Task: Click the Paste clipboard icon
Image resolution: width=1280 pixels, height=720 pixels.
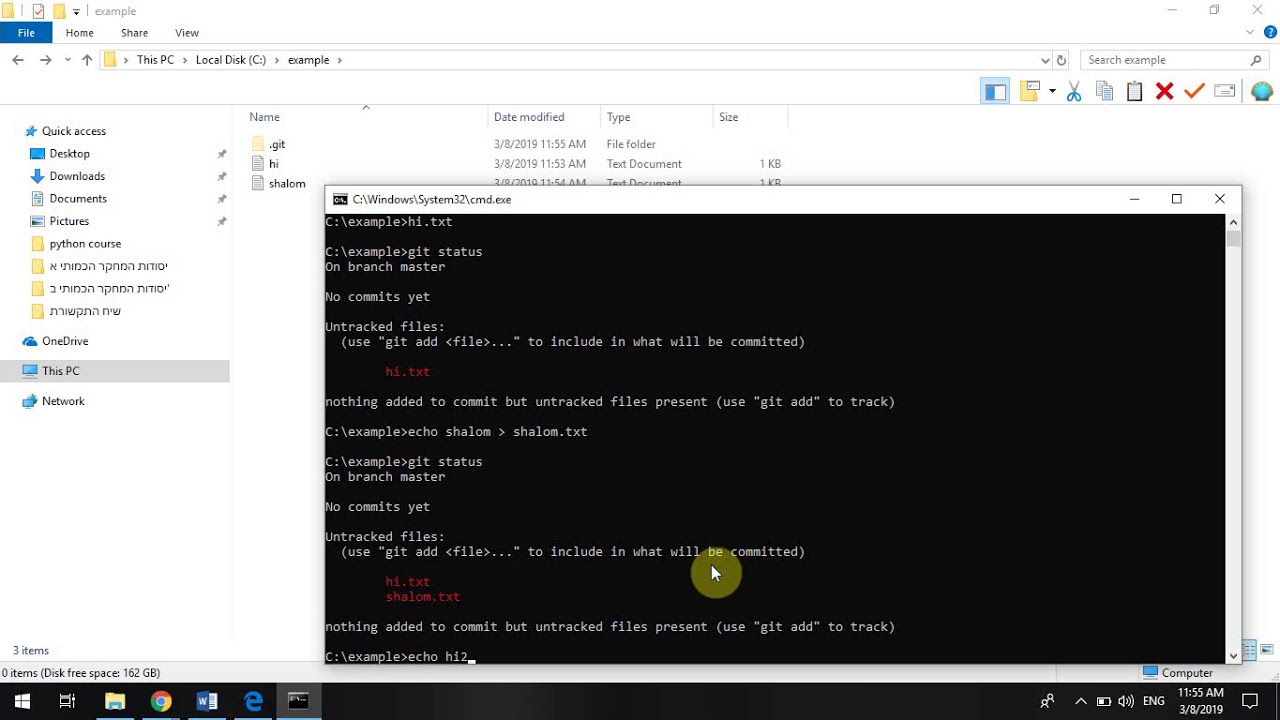Action: pyautogui.click(x=1134, y=92)
